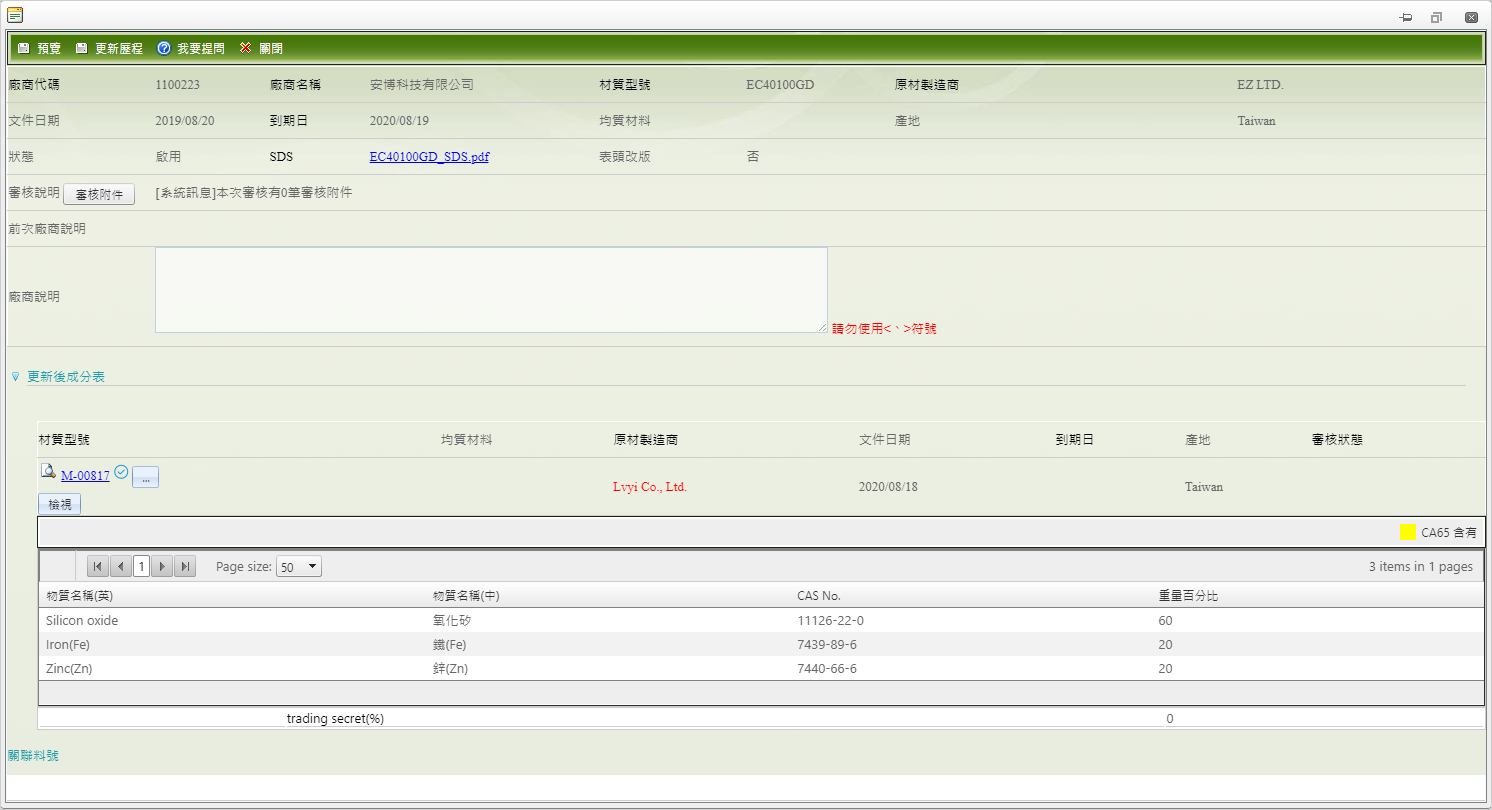Click the 關閉 close toolbar button

[x=261, y=48]
